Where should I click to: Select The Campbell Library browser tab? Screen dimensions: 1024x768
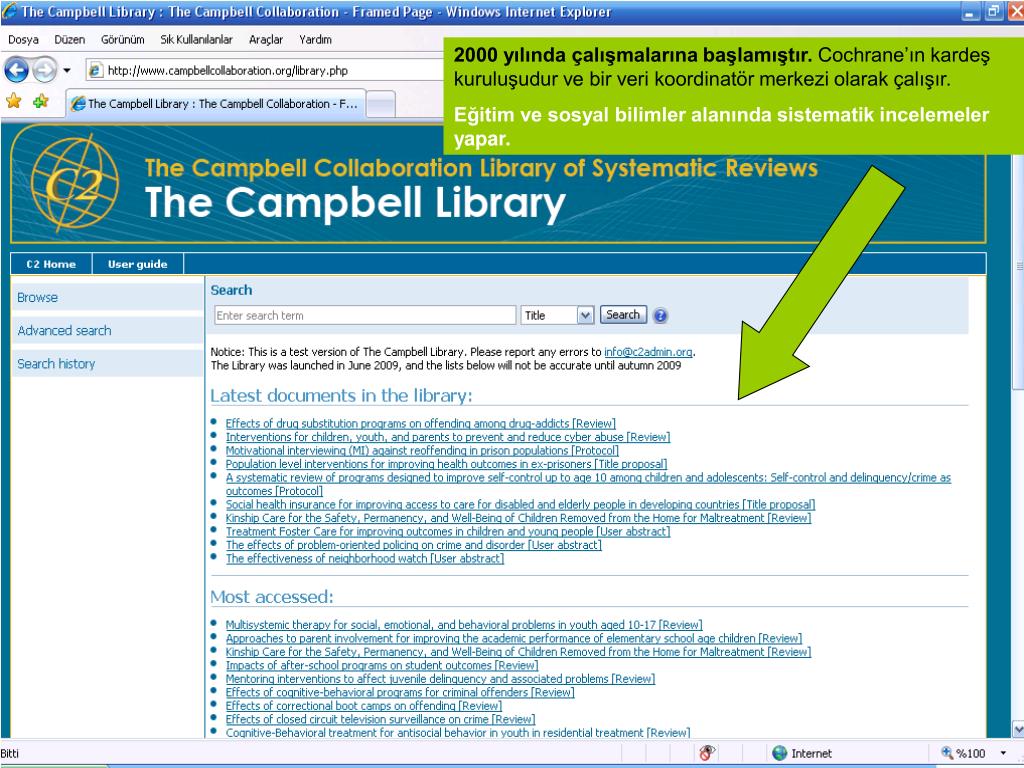click(215, 104)
